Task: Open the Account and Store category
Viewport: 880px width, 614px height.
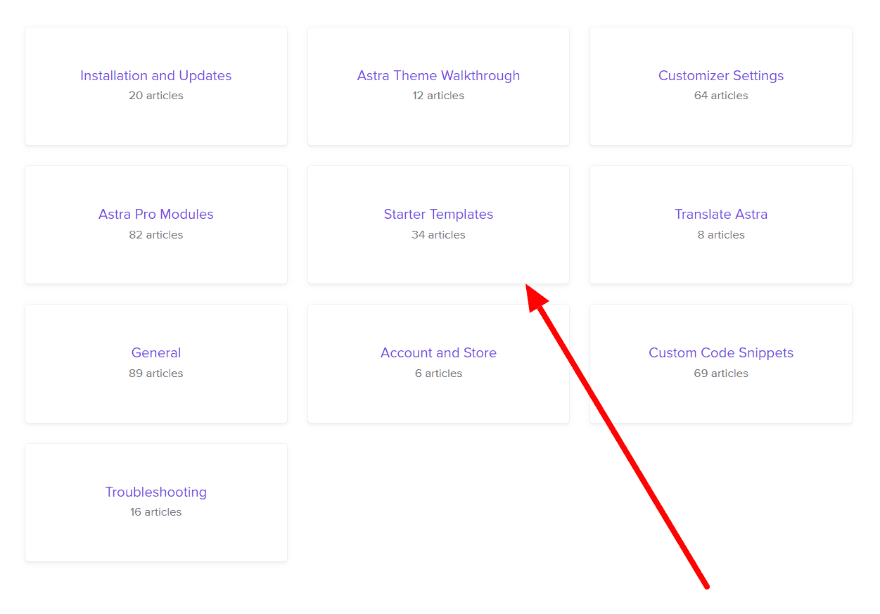Action: [x=438, y=352]
